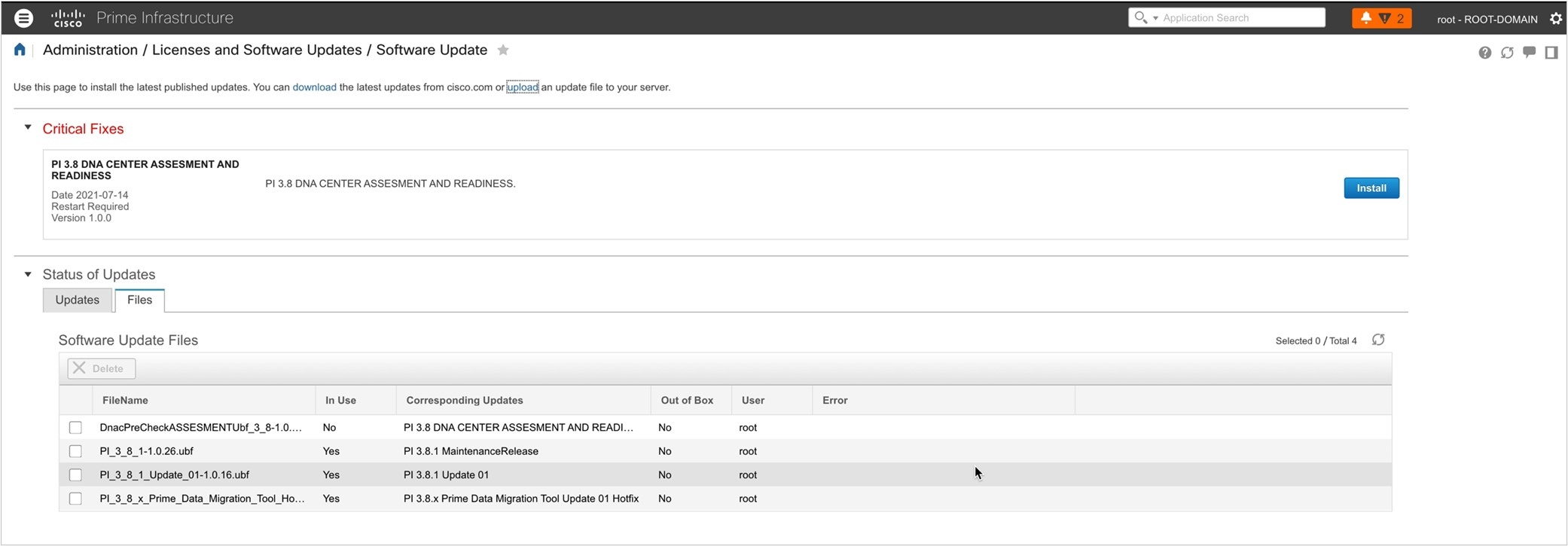The height and width of the screenshot is (546, 1568).
Task: Open the search scope dropdown arrow
Action: [x=1155, y=18]
